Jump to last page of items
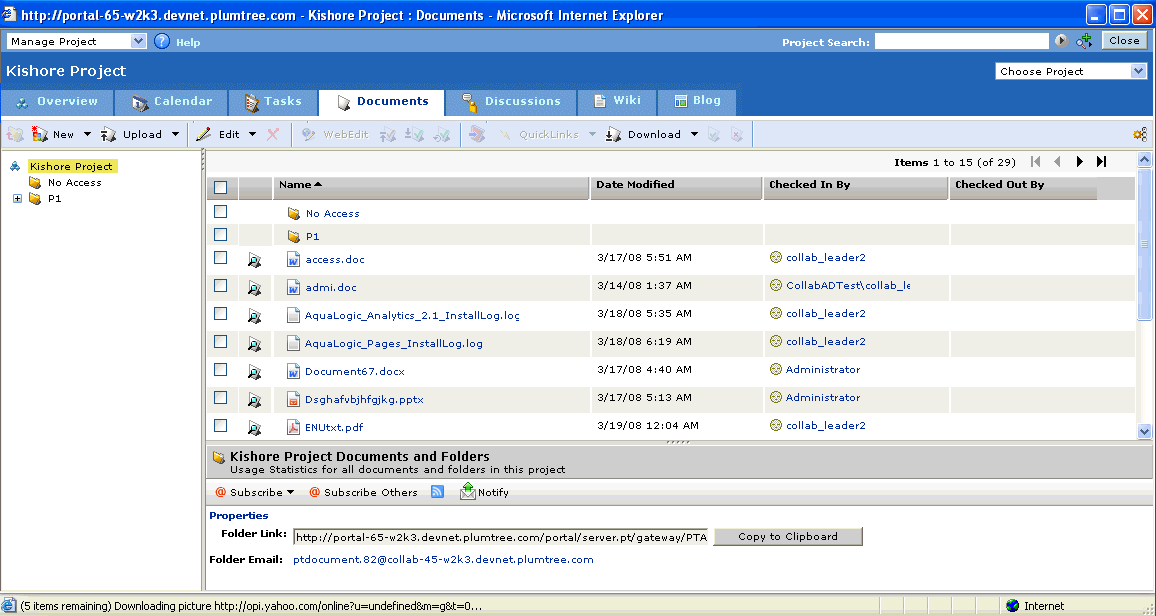 tap(1101, 162)
